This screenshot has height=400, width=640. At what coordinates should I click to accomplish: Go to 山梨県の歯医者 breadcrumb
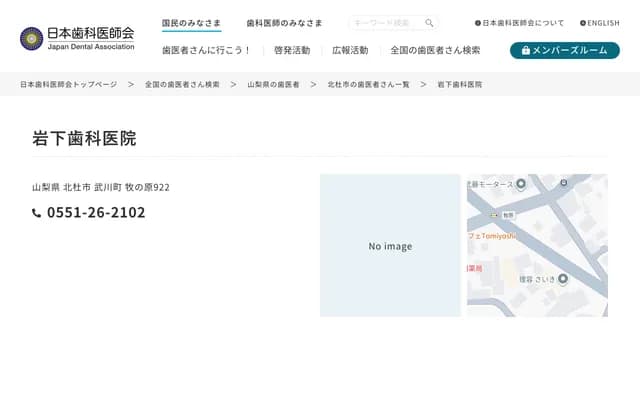[273, 85]
